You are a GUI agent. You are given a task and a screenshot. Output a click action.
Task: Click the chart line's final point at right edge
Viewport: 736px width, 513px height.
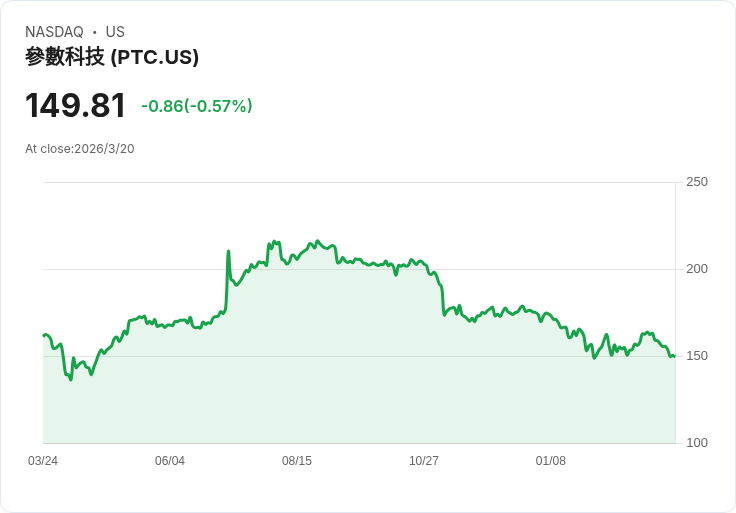674,356
